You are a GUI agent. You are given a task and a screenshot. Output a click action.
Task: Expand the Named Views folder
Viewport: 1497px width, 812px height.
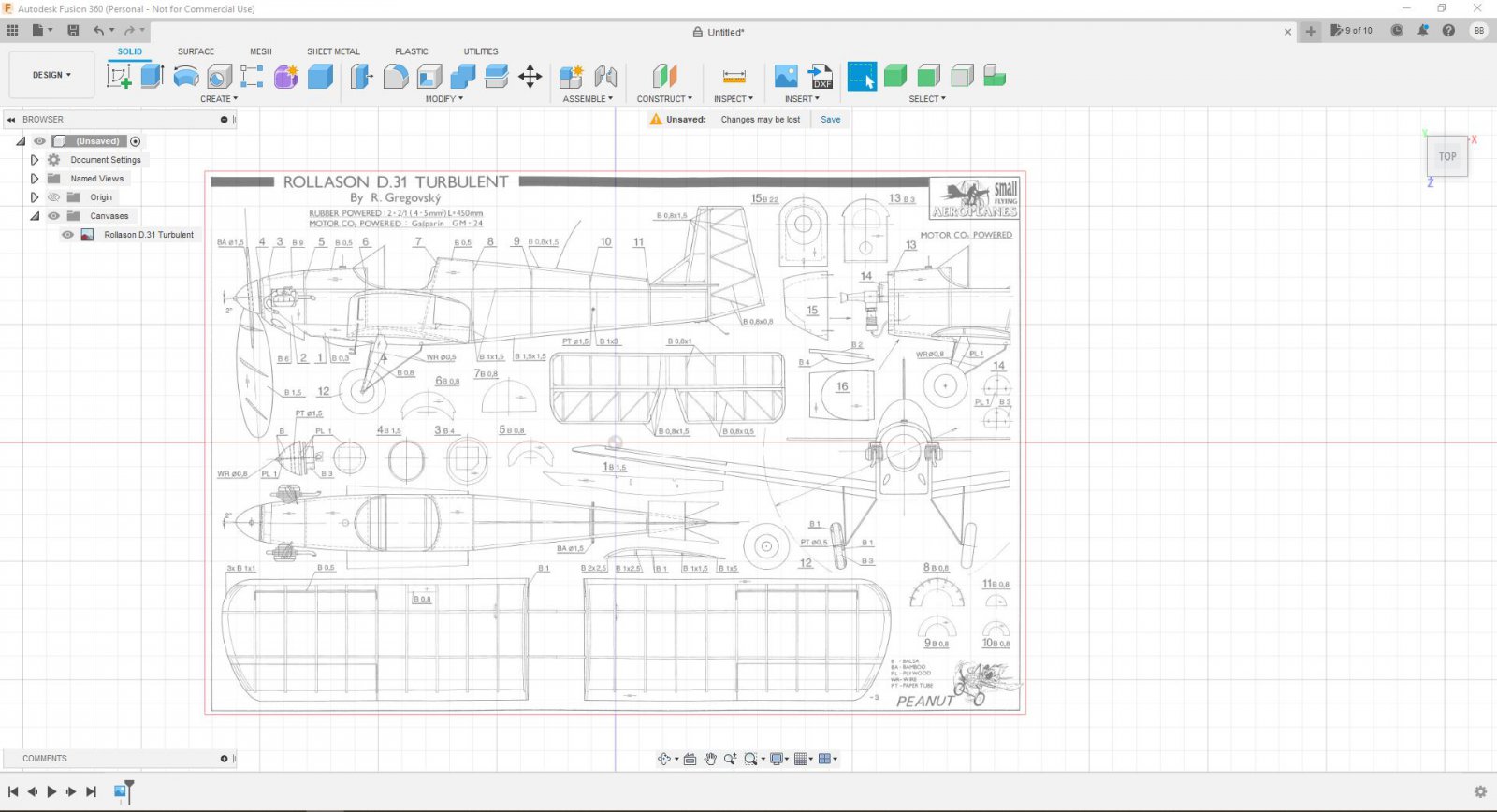(x=35, y=179)
